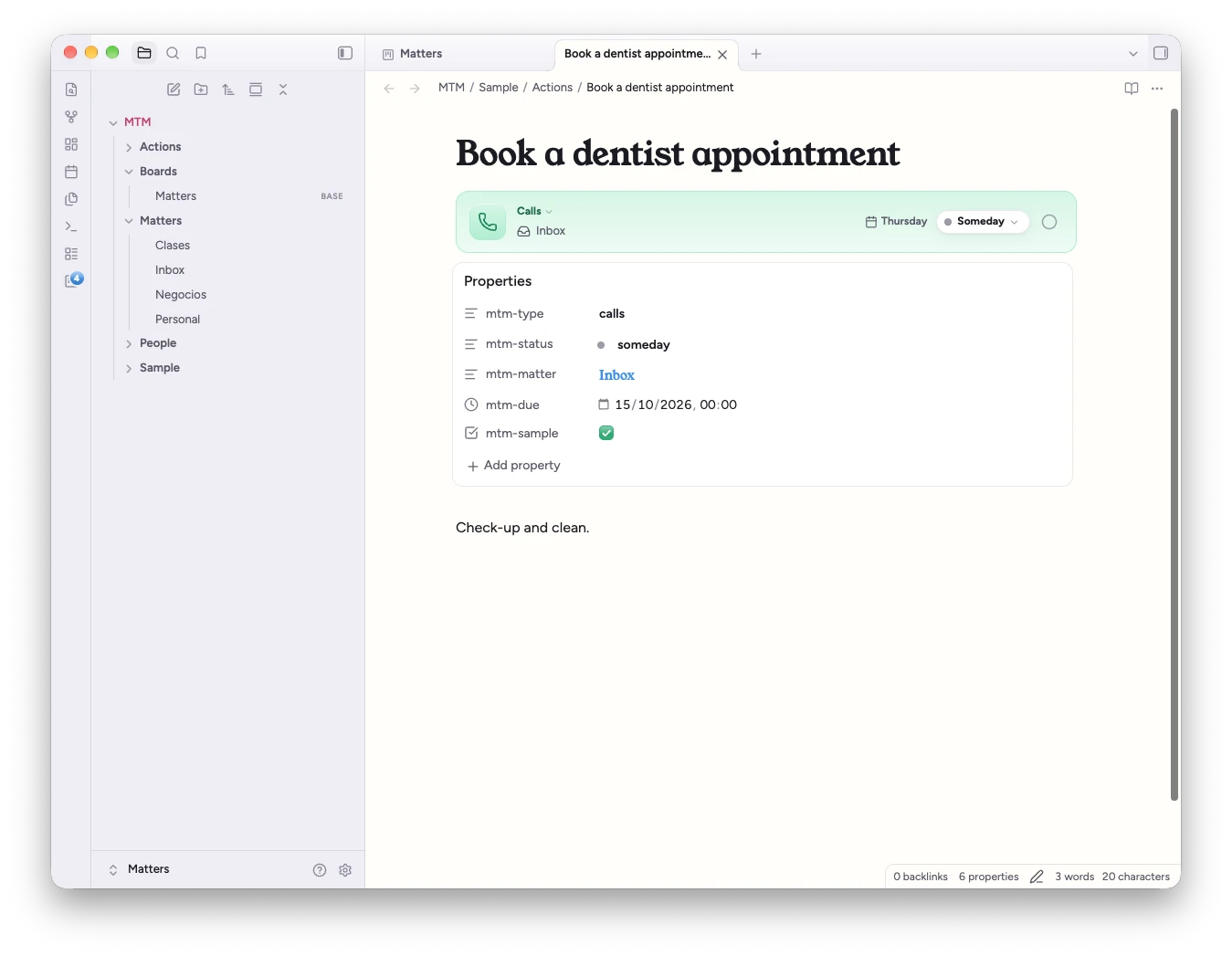Open daily note calendar ribbon icon
This screenshot has height=956, width=1232.
tap(71, 172)
